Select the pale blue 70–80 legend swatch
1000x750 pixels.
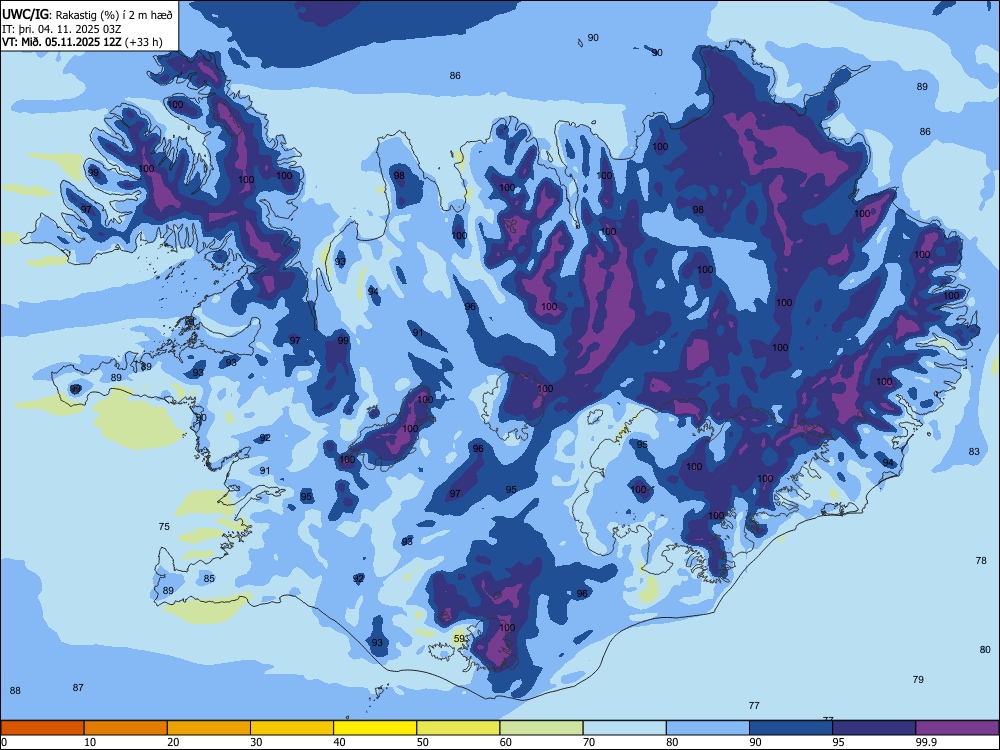tap(624, 728)
